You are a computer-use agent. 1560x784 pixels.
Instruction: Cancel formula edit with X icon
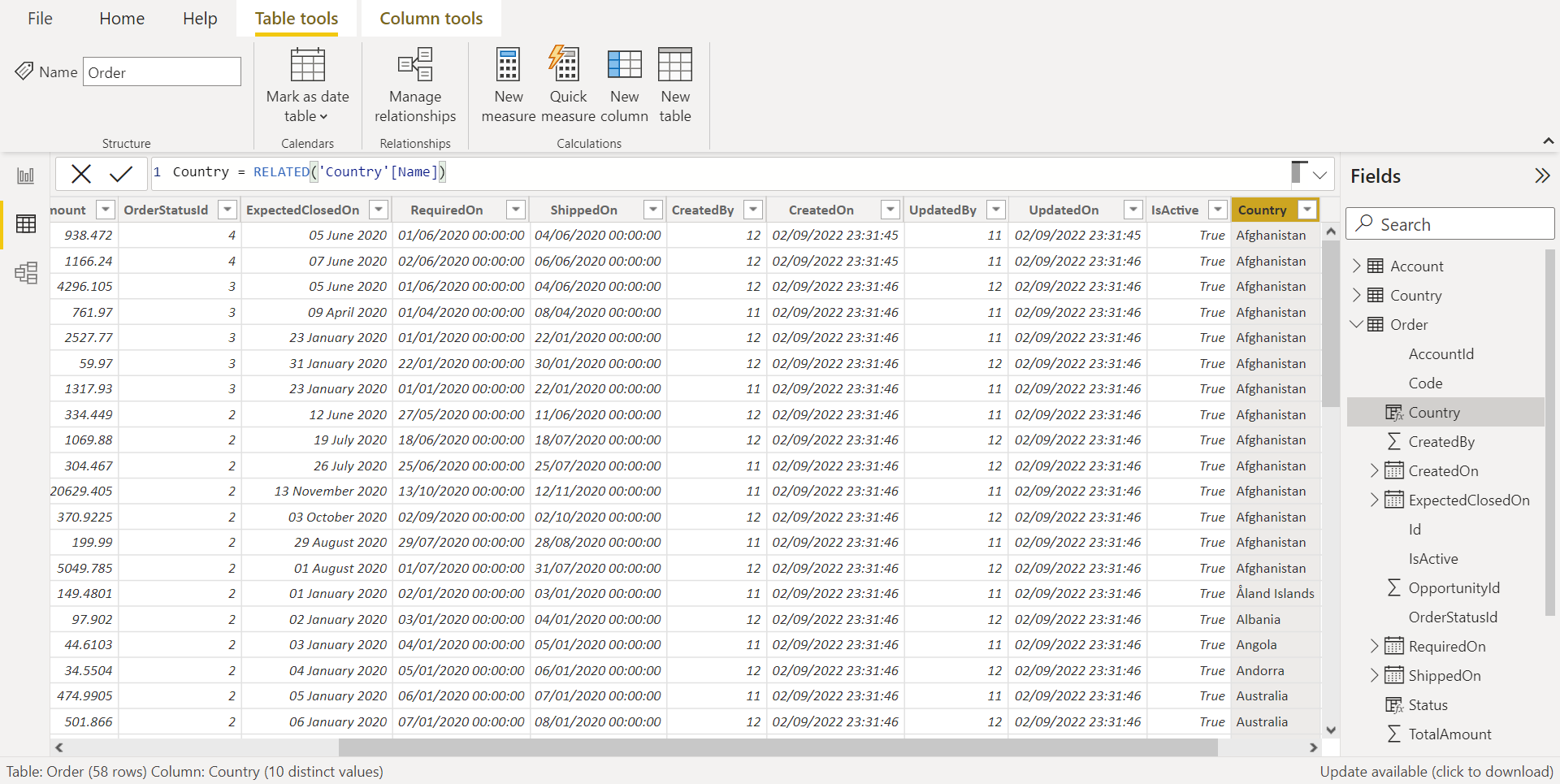(81, 173)
